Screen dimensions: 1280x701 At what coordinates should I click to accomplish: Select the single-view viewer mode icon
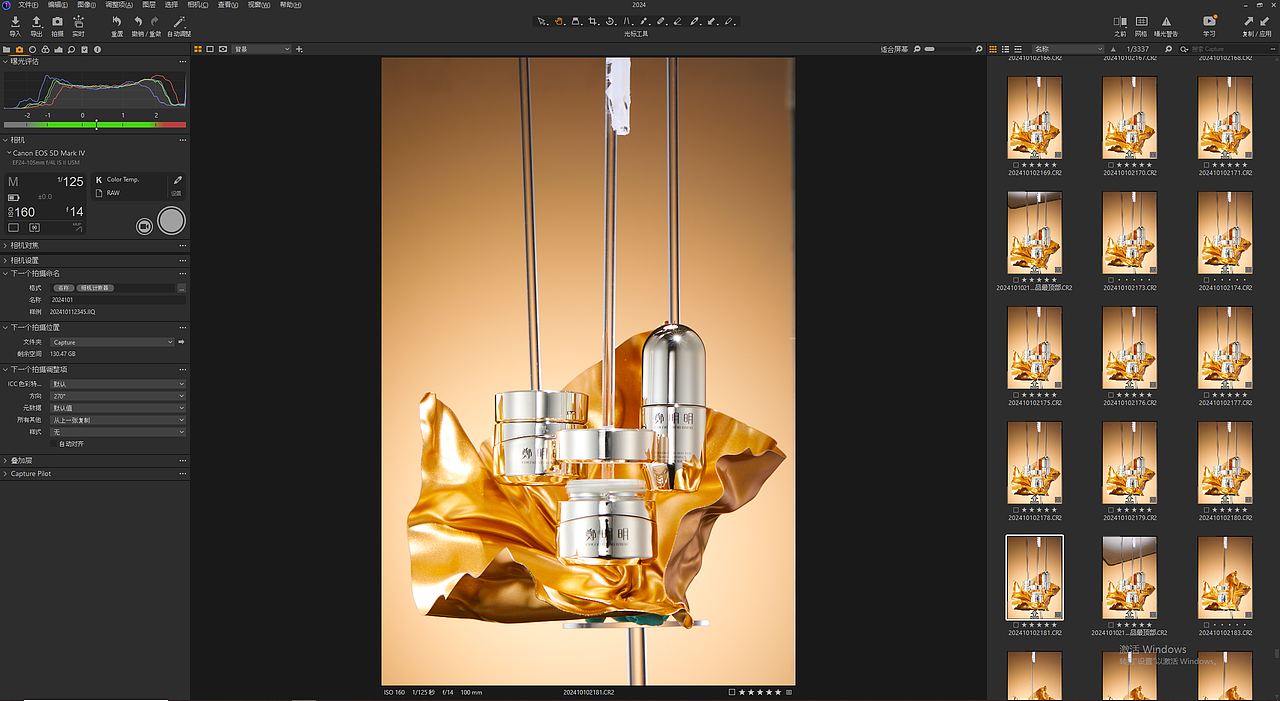[209, 49]
